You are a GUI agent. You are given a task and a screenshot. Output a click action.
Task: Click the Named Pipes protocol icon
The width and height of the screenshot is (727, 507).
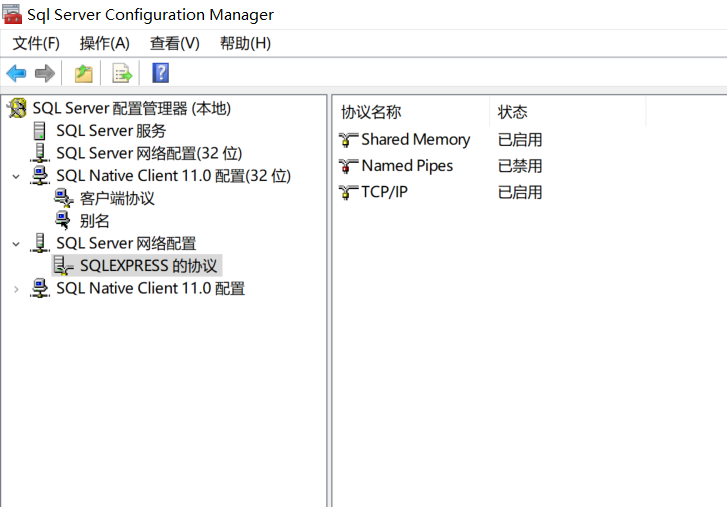(348, 166)
